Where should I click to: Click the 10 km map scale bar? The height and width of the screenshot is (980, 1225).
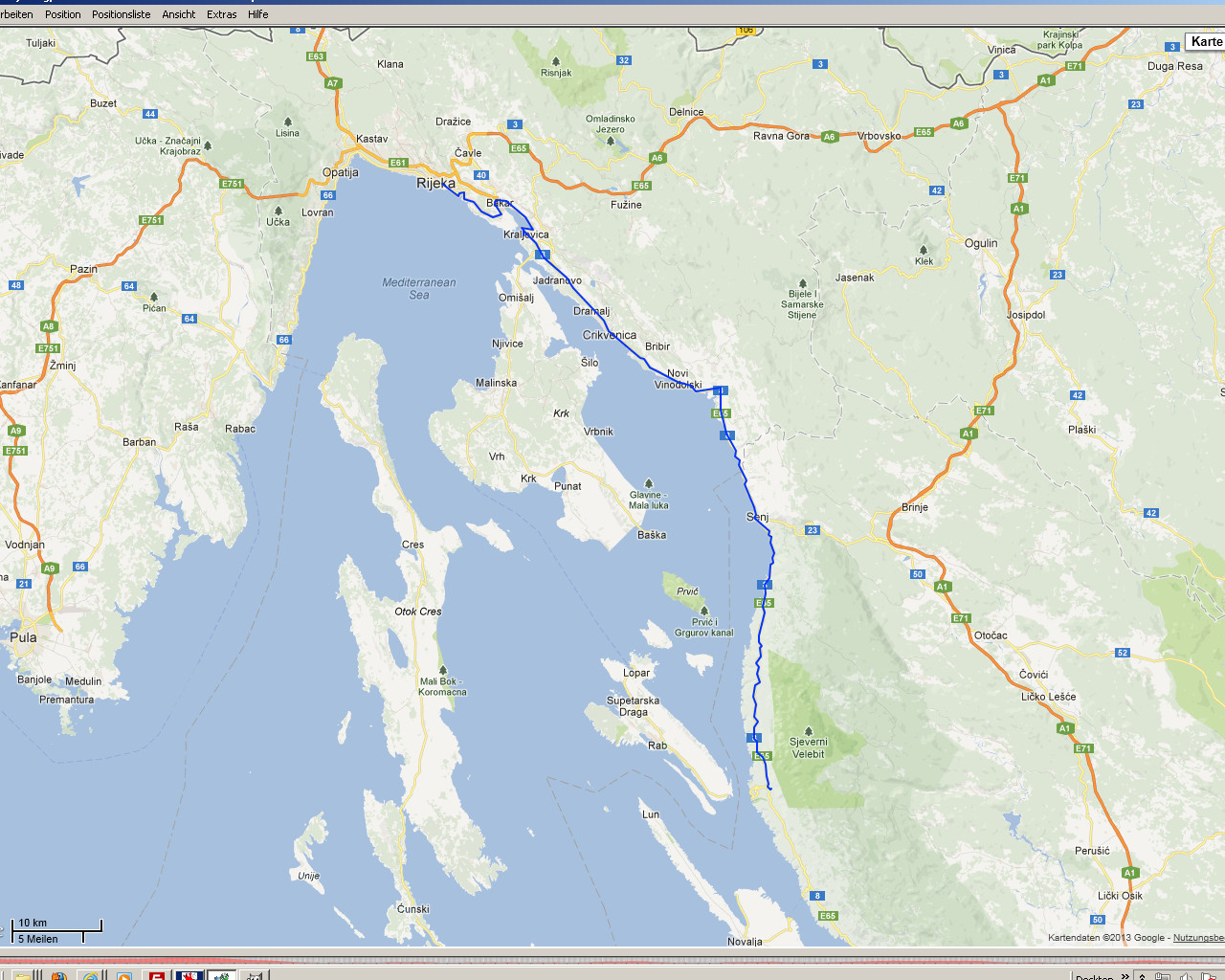pos(56,926)
